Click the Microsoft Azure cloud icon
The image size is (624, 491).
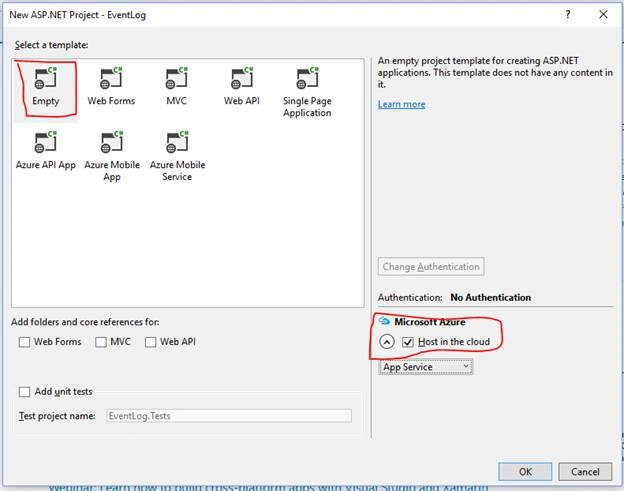(x=384, y=321)
